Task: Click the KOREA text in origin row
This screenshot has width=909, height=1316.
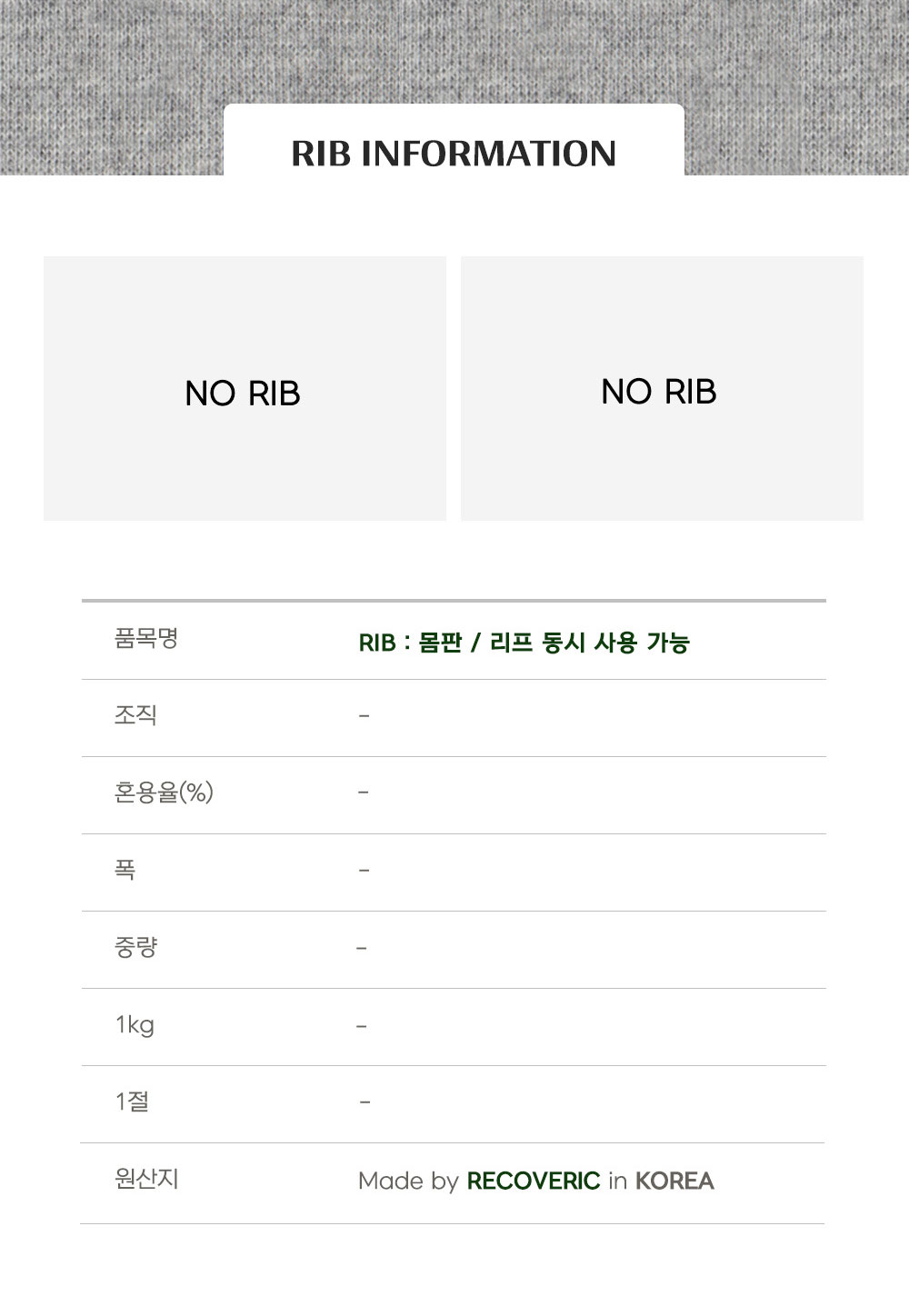Action: 674,1181
